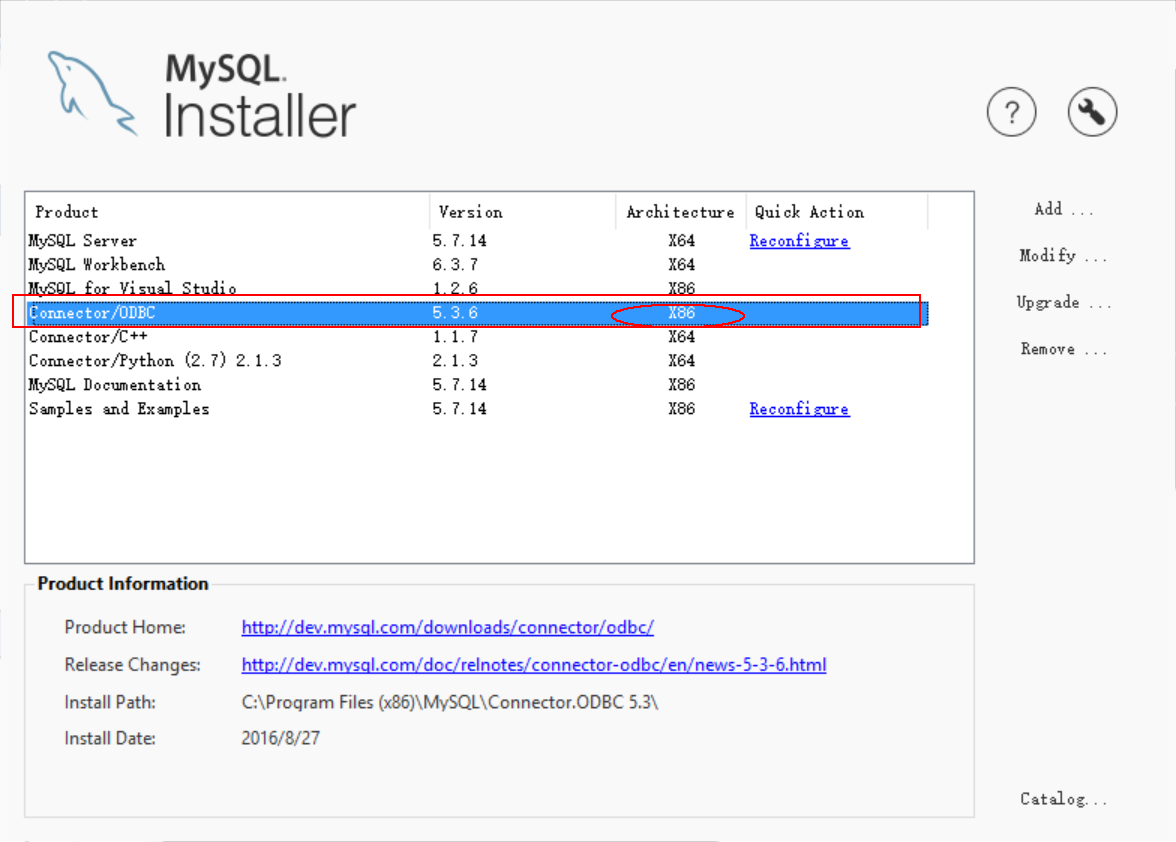
Task: Click the Architecture column header
Action: 680,211
